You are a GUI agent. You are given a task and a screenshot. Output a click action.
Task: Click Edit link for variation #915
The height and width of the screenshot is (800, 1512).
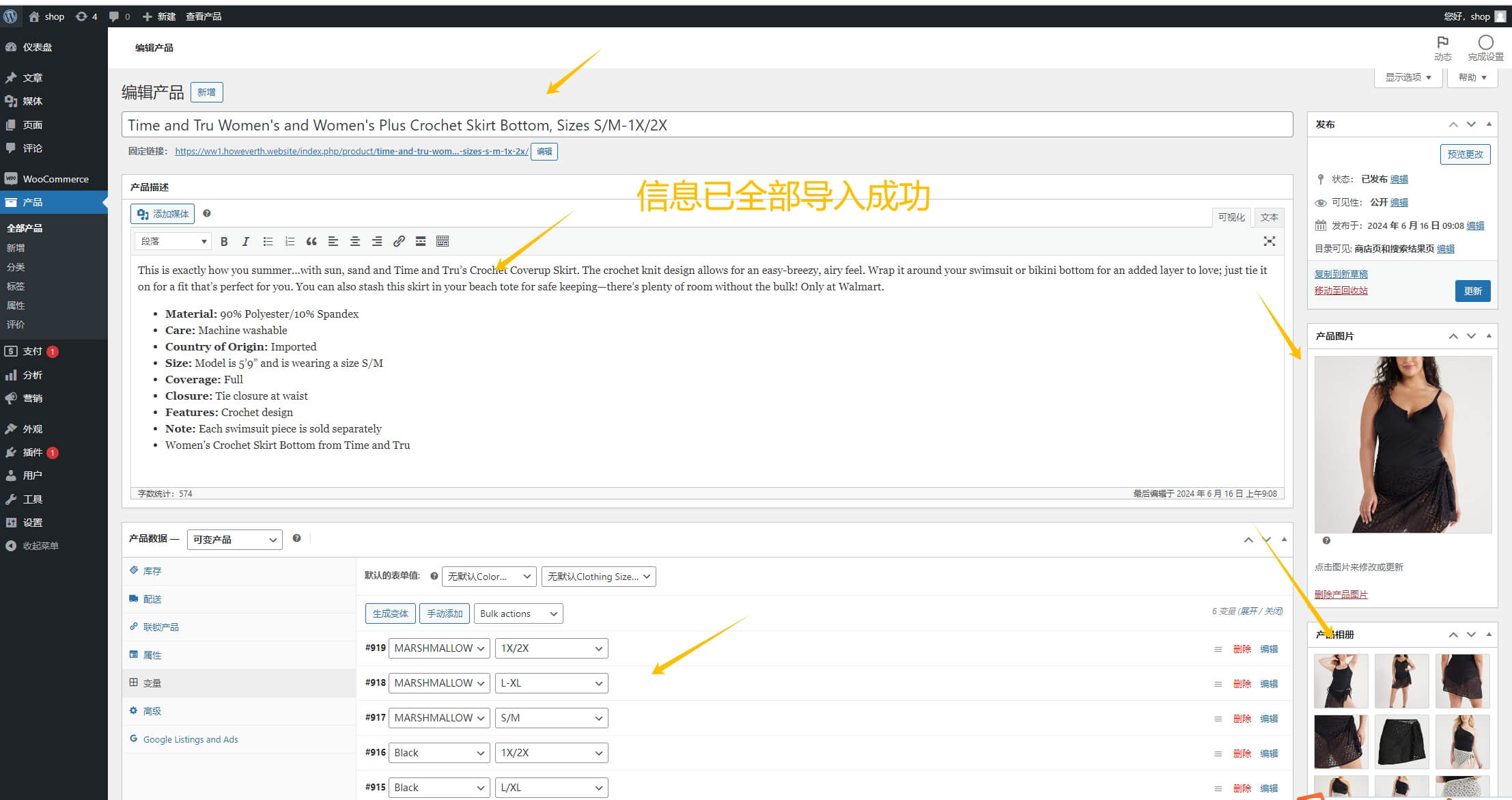[x=1269, y=788]
